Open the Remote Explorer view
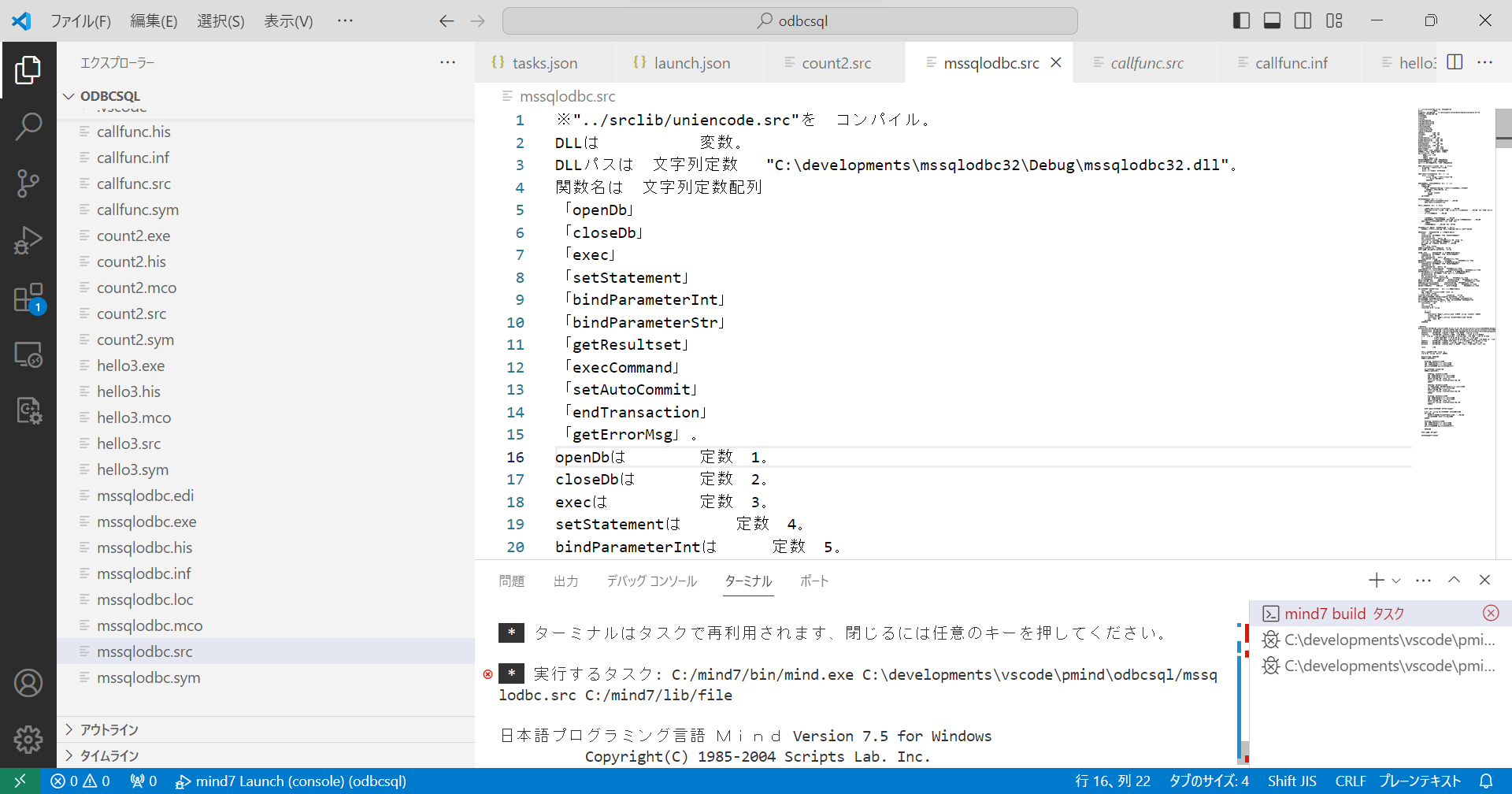The height and width of the screenshot is (794, 1512). [28, 355]
